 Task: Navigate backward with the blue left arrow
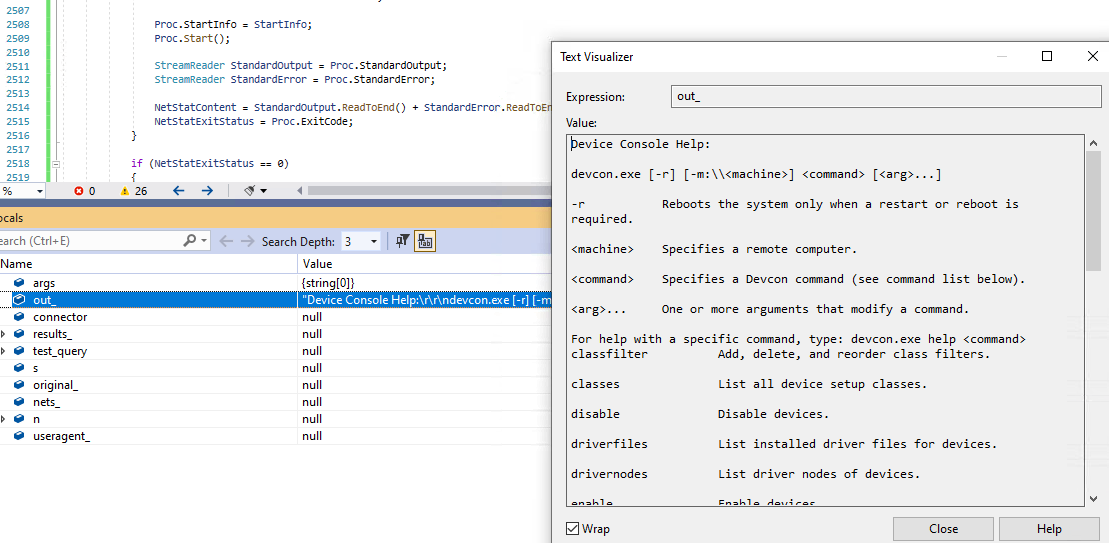tap(178, 191)
